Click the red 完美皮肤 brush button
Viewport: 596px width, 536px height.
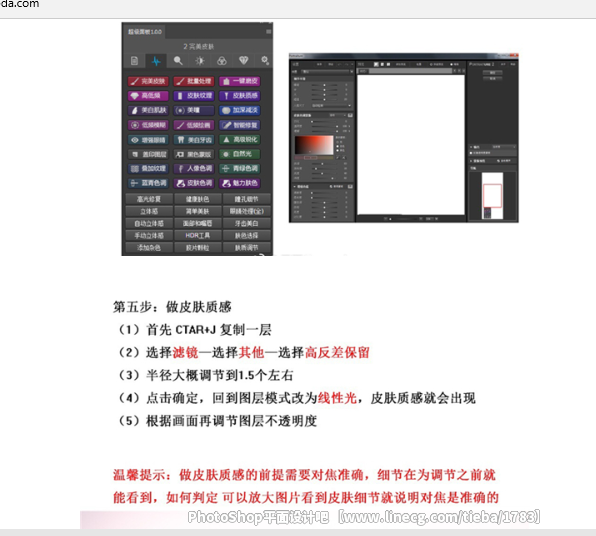pyautogui.click(x=148, y=81)
